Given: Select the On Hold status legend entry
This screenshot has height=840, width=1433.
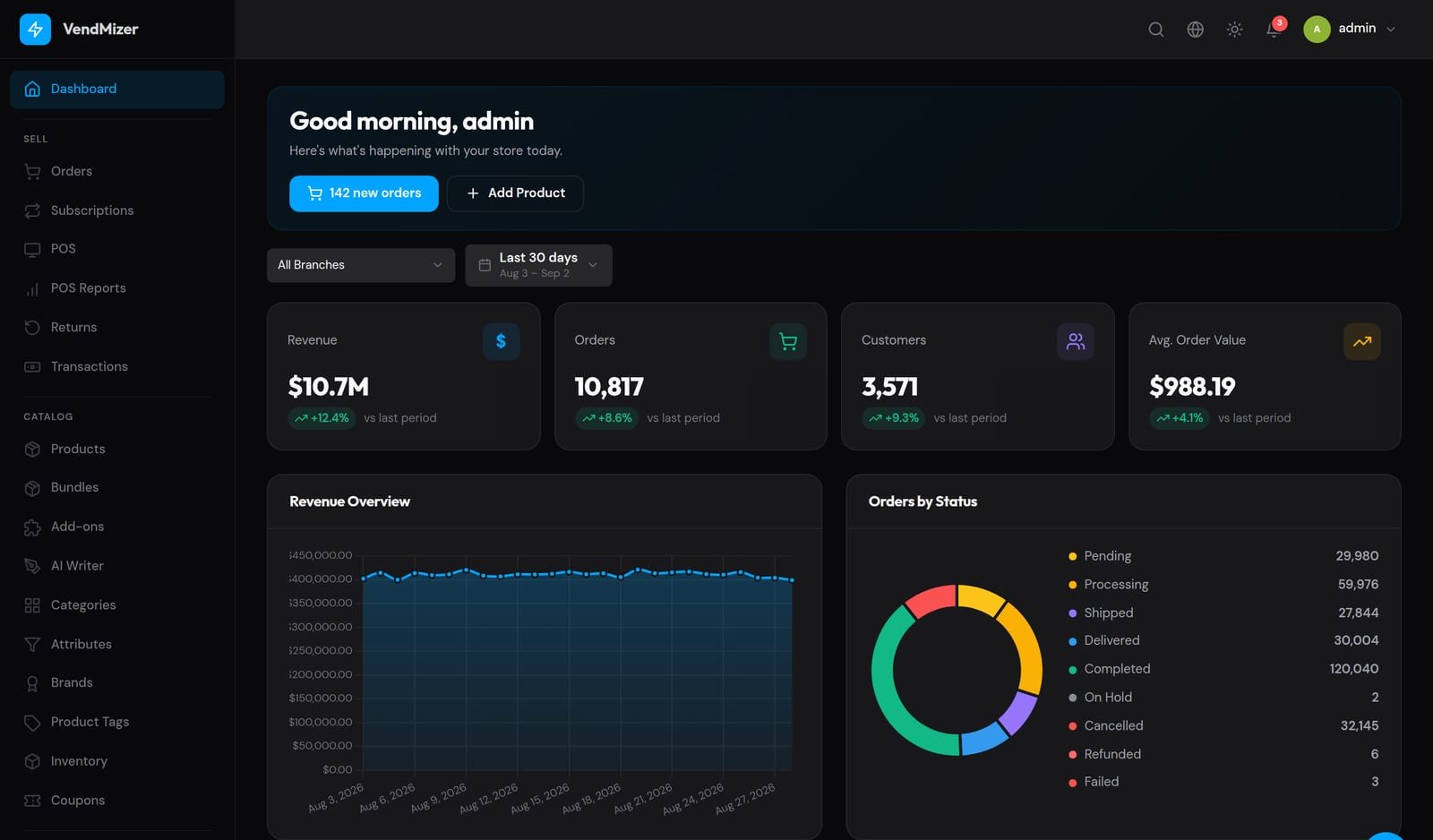Looking at the screenshot, I should coord(1223,698).
